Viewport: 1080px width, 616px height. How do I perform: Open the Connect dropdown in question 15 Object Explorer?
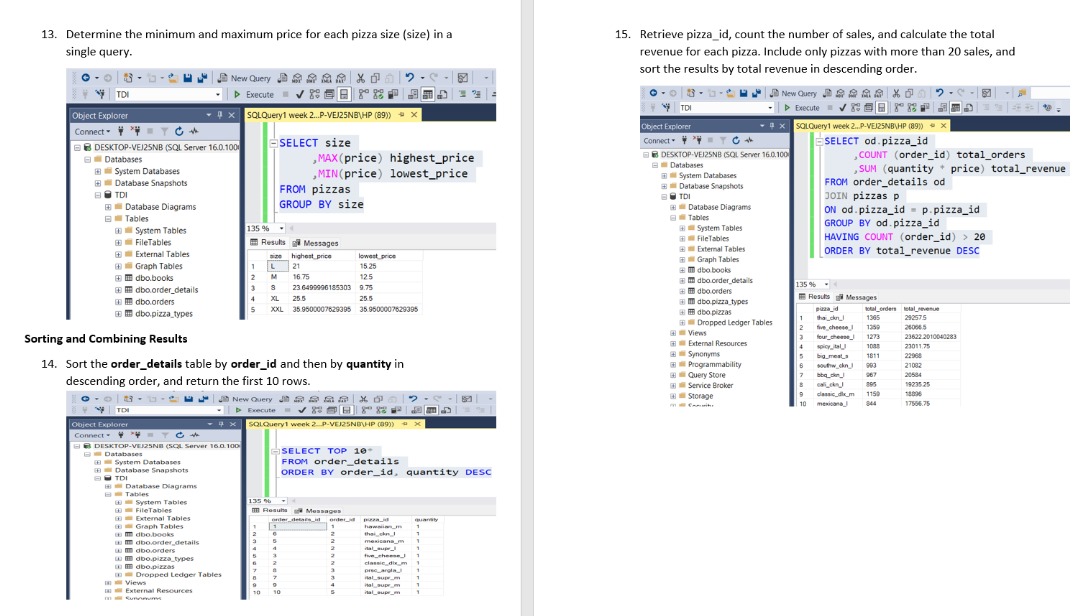pos(659,141)
